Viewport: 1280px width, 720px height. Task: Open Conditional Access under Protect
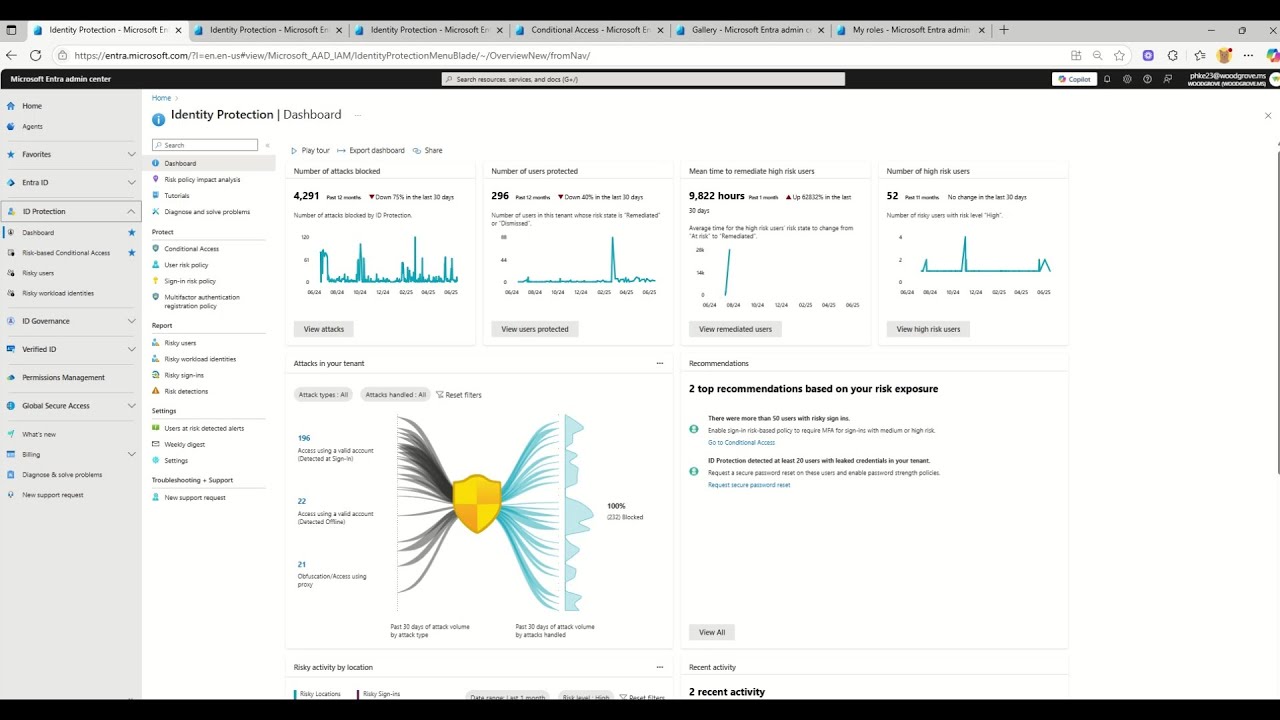pos(191,249)
